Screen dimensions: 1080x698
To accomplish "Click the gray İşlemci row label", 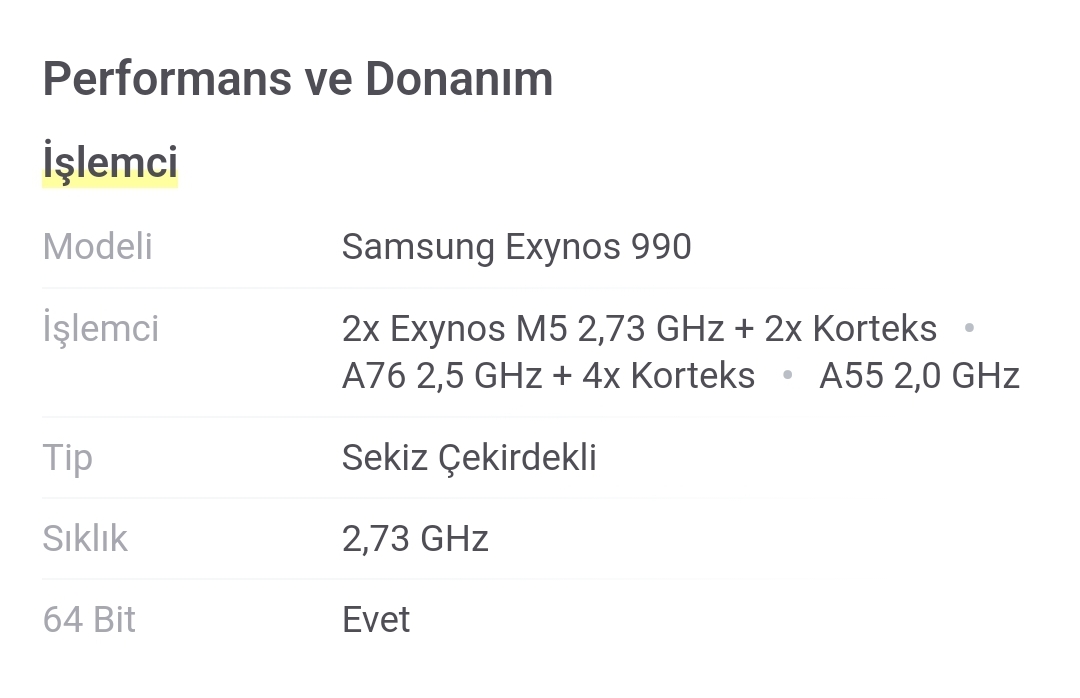I will click(x=100, y=329).
